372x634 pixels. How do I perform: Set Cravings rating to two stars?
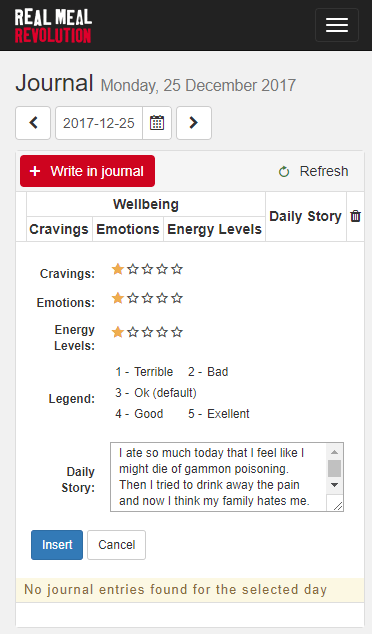click(133, 269)
